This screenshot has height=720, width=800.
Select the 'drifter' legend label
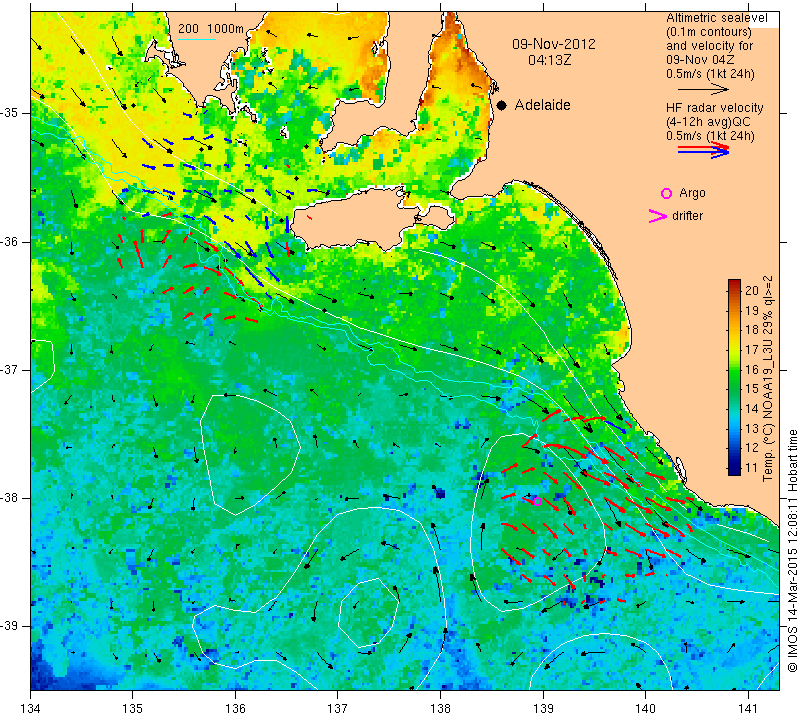[687, 216]
